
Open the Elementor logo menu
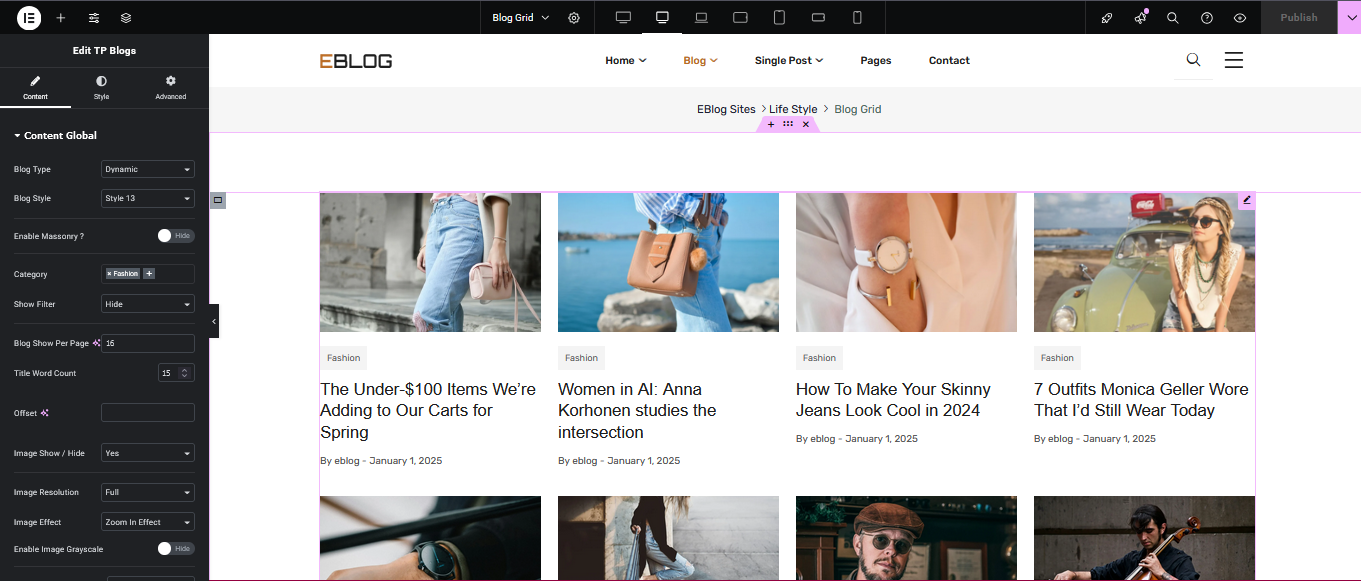click(x=29, y=18)
